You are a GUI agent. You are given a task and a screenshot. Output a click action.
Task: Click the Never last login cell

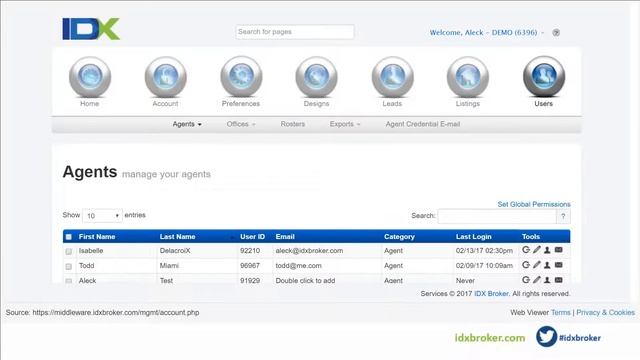465,280
